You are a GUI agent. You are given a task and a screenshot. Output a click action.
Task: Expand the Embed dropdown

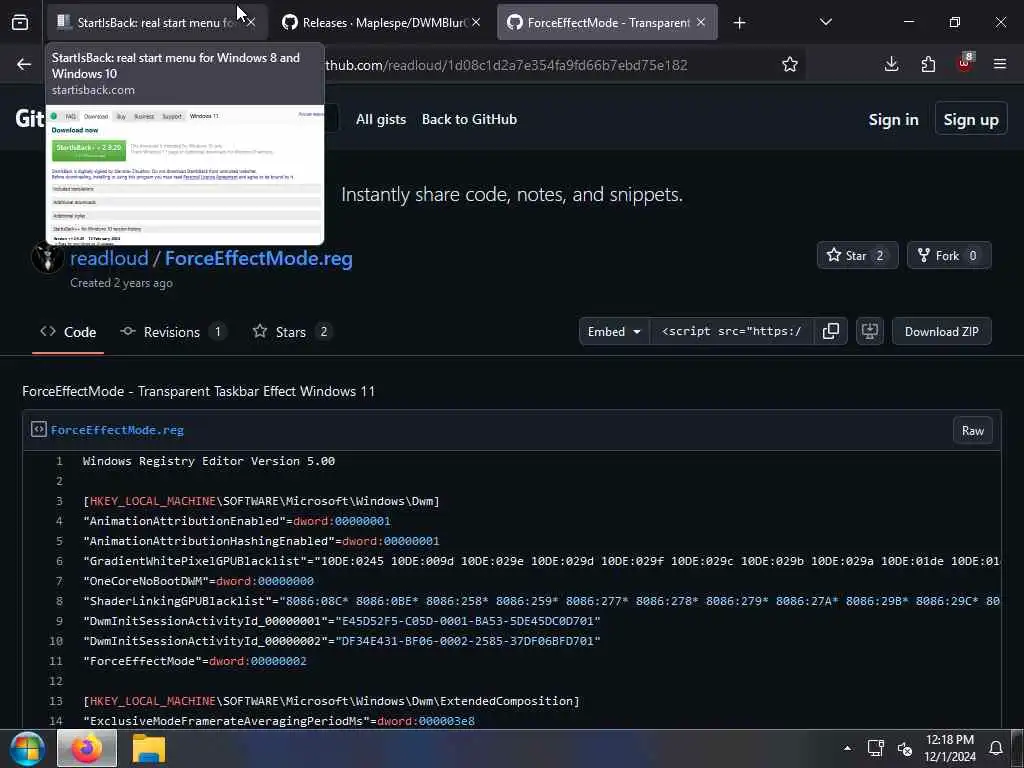(614, 331)
